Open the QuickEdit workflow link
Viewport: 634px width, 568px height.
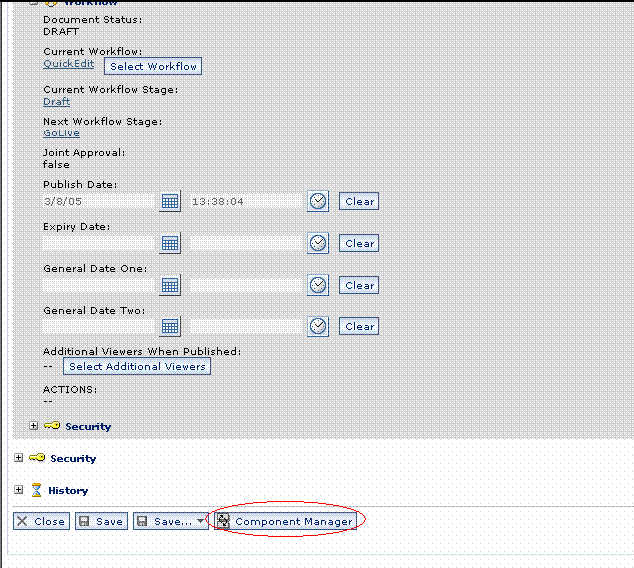(x=68, y=64)
